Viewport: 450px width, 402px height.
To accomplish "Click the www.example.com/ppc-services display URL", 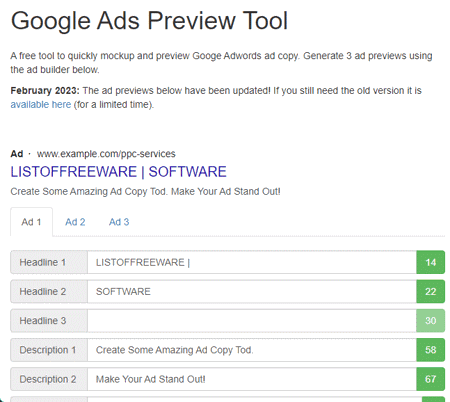I will [106, 154].
